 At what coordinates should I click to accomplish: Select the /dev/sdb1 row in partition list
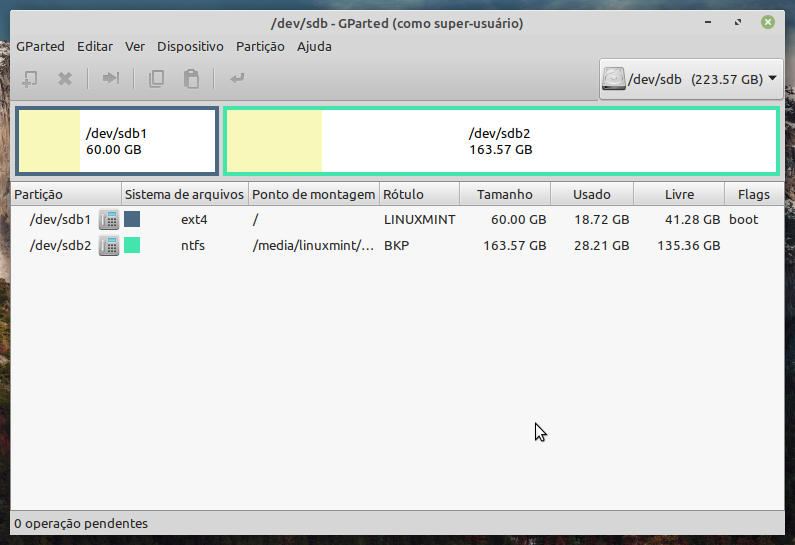click(398, 220)
